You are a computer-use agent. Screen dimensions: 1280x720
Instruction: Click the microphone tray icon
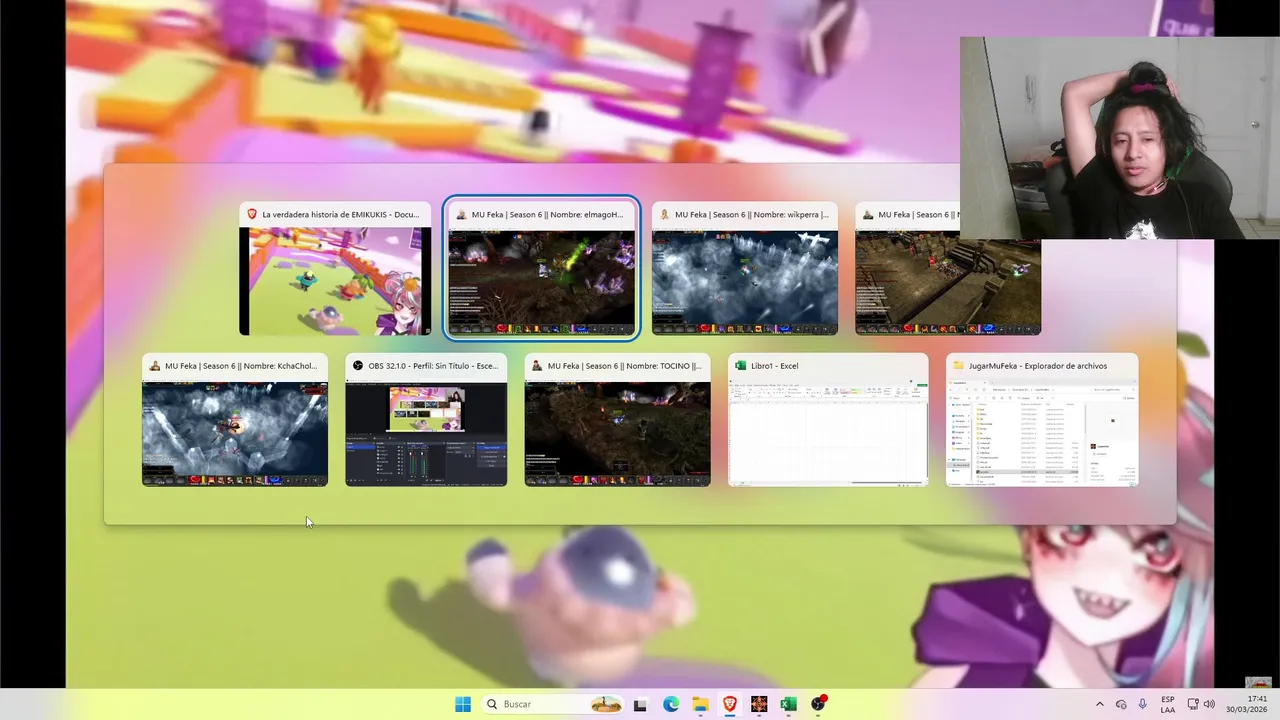(1143, 704)
